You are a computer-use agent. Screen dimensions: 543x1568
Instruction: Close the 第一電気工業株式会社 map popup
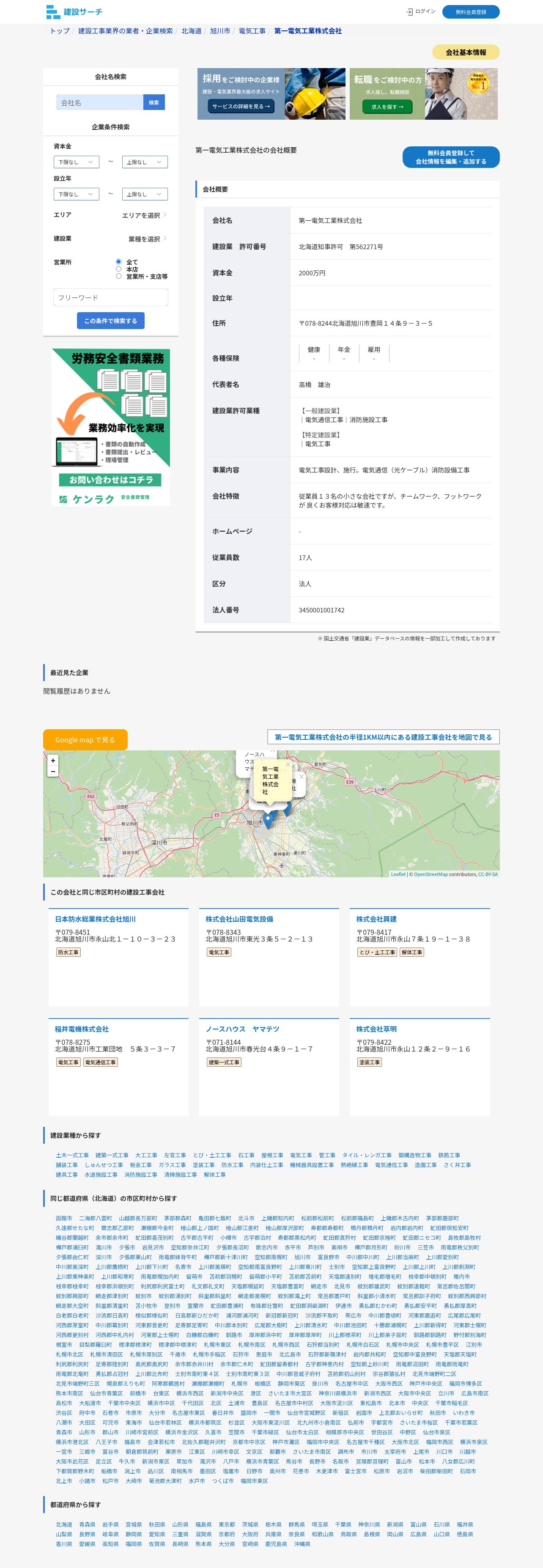tap(288, 764)
